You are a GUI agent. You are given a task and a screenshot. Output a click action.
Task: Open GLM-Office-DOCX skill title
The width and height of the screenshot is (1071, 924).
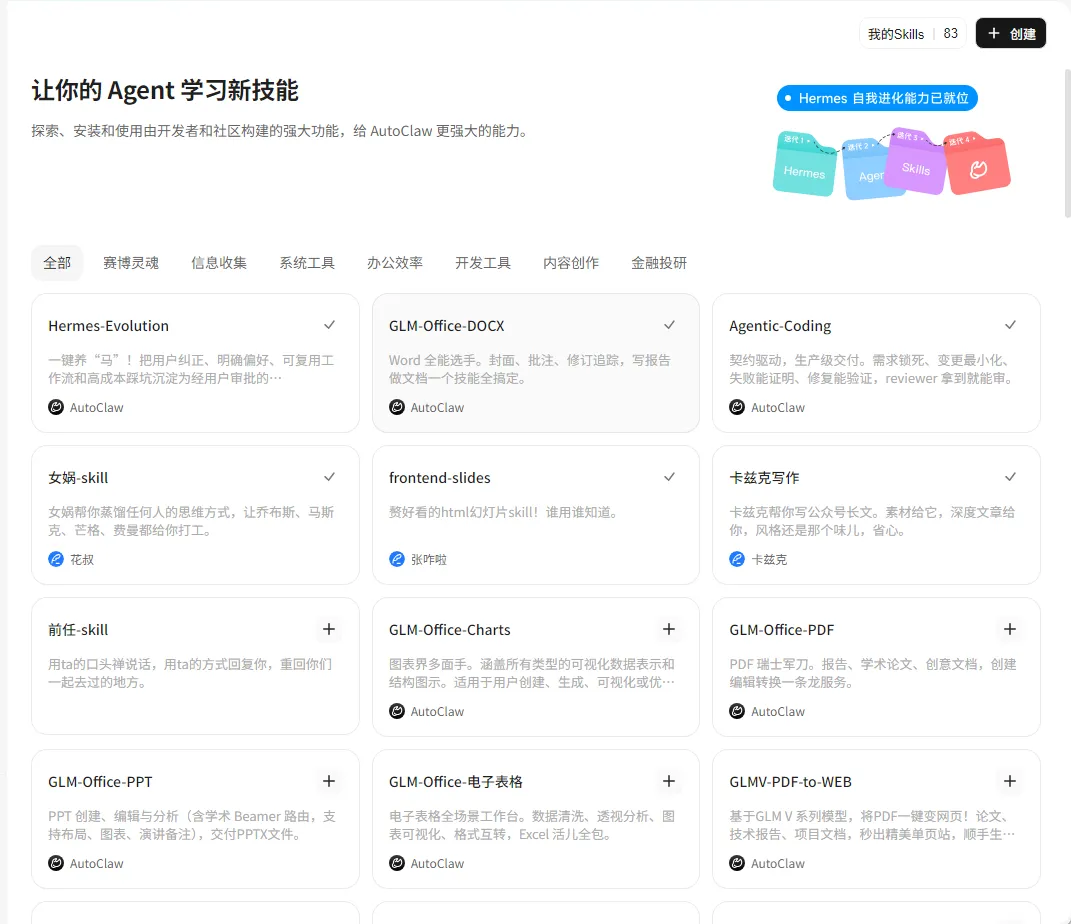pos(447,326)
